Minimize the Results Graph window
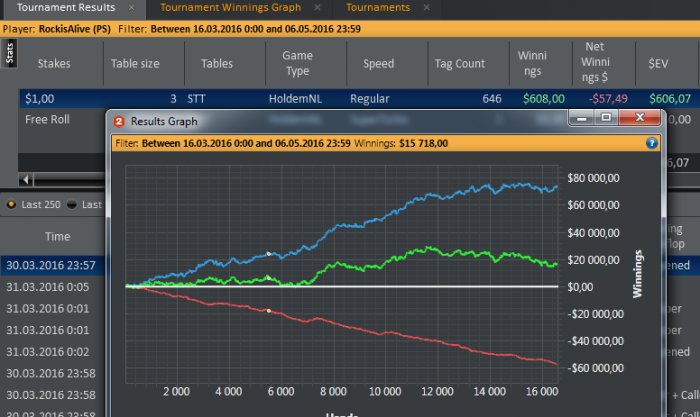Viewport: 700px width, 417px height. click(582, 118)
